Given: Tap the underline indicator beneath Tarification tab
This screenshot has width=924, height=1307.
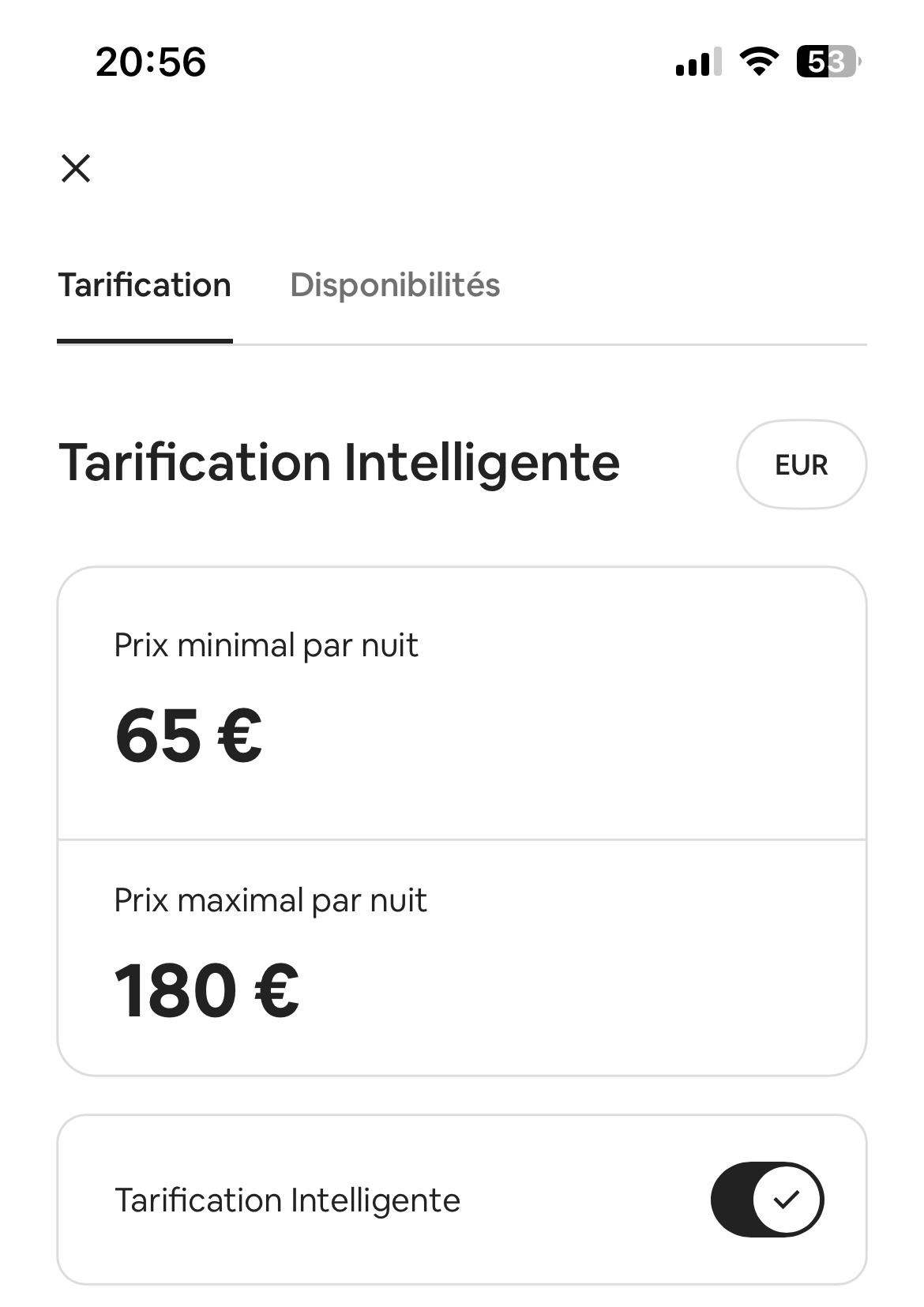Looking at the screenshot, I should pos(145,341).
